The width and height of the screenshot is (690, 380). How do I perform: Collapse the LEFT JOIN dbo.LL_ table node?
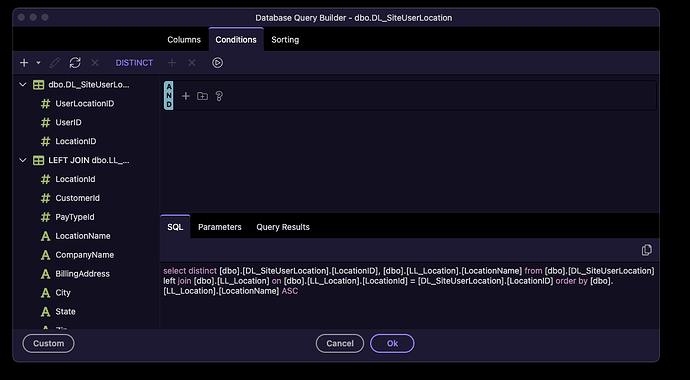pos(23,161)
